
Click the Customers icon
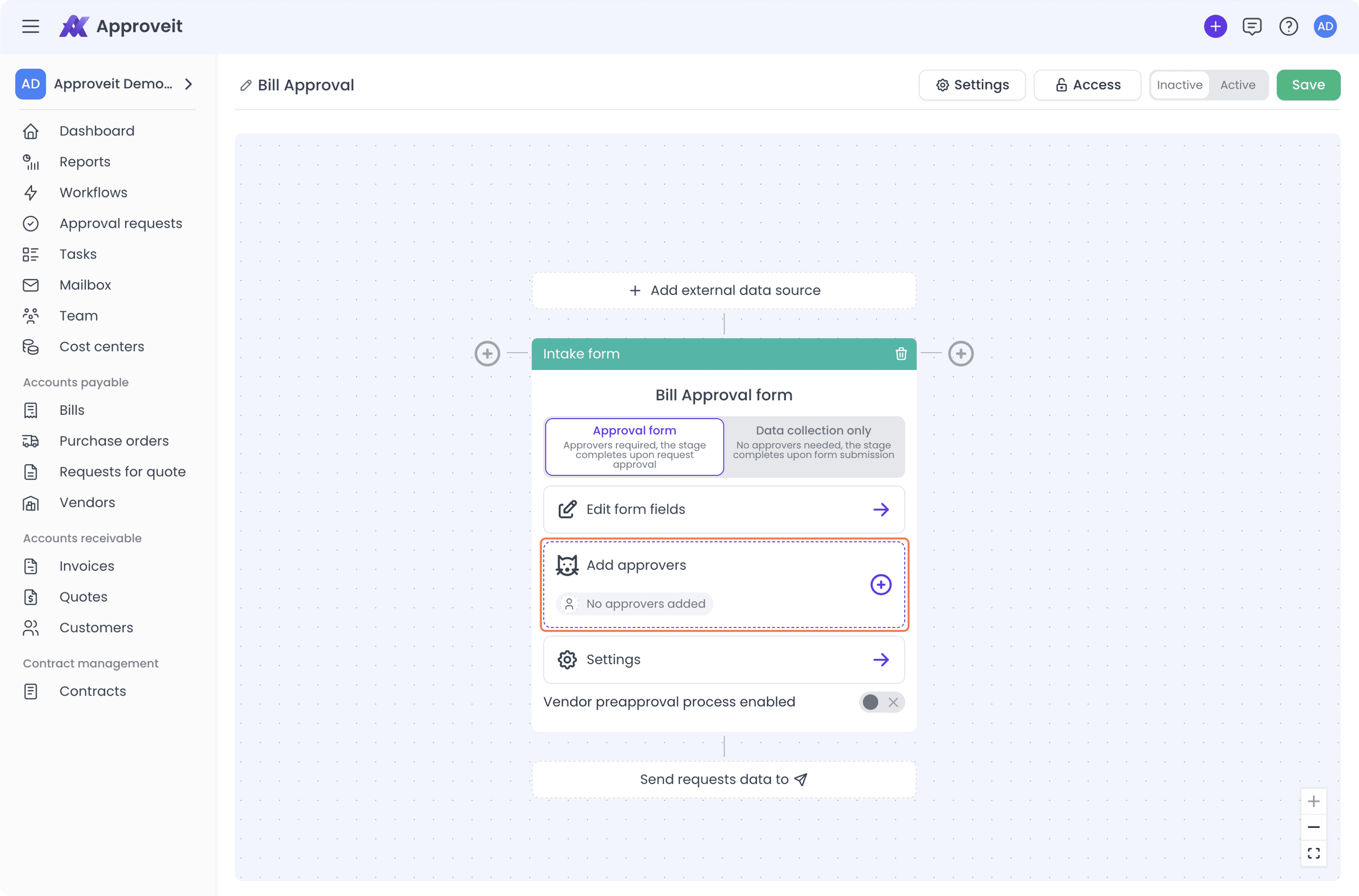coord(31,628)
